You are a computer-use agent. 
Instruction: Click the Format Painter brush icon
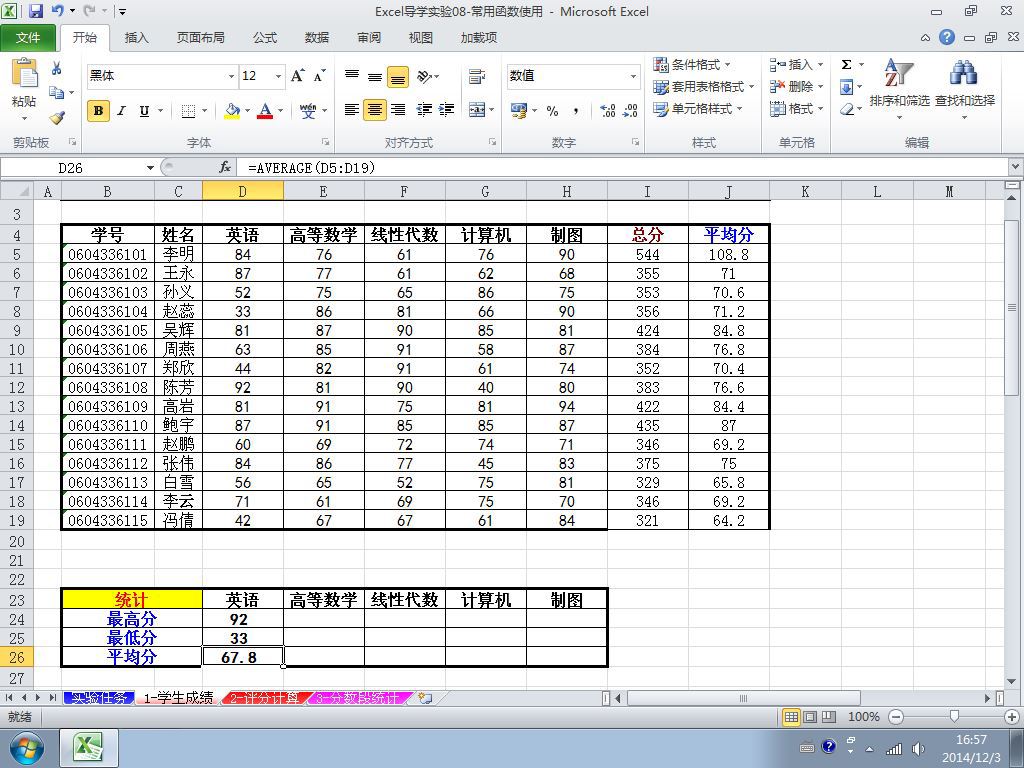click(57, 118)
